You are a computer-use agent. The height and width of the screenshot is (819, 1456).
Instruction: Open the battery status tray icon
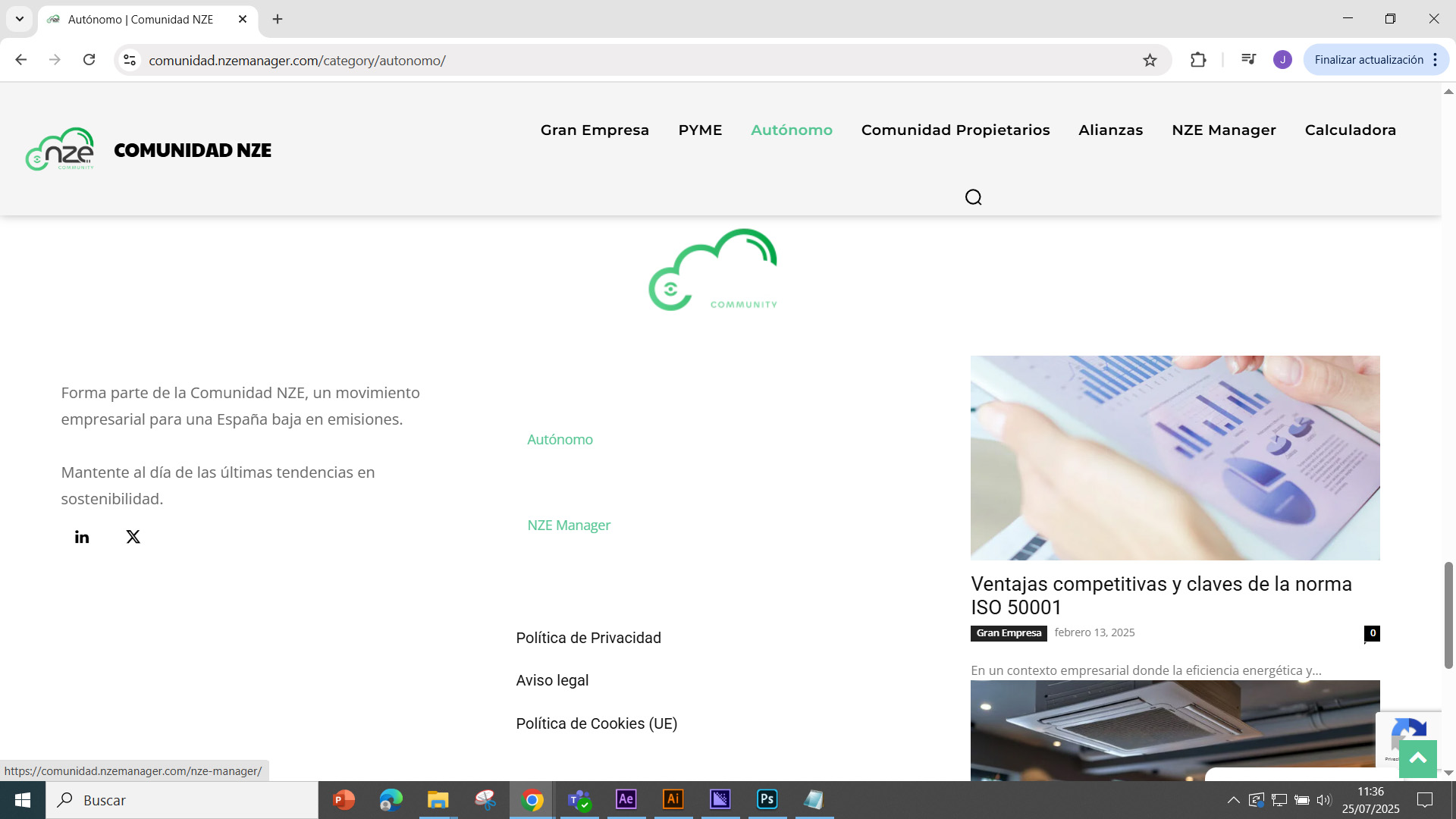click(1301, 800)
